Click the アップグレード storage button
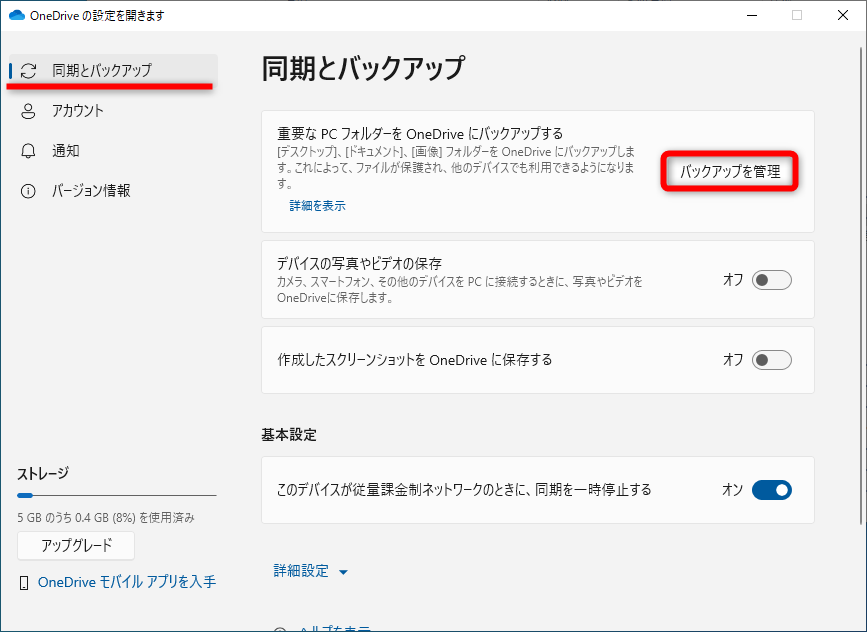 (75, 545)
